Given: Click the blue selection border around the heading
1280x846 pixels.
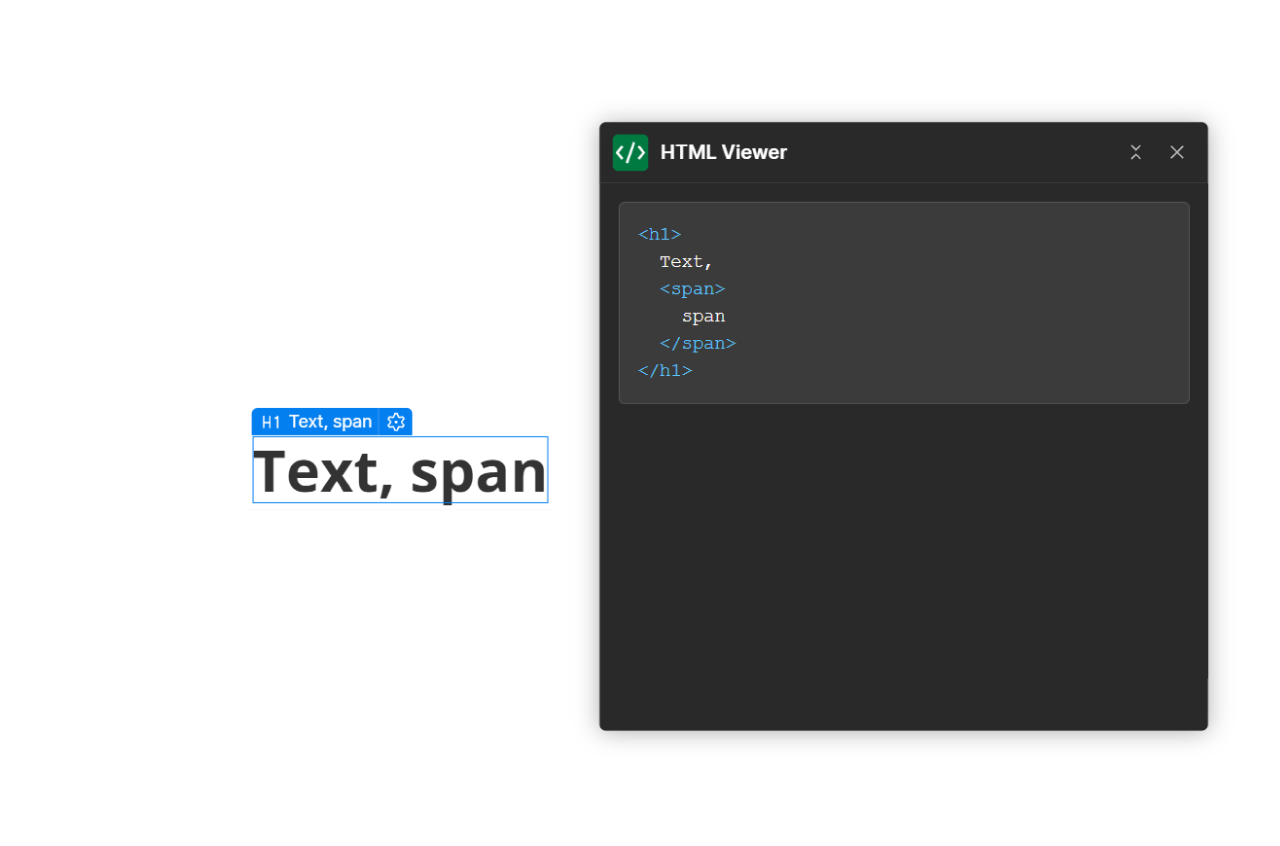Looking at the screenshot, I should pyautogui.click(x=400, y=438).
